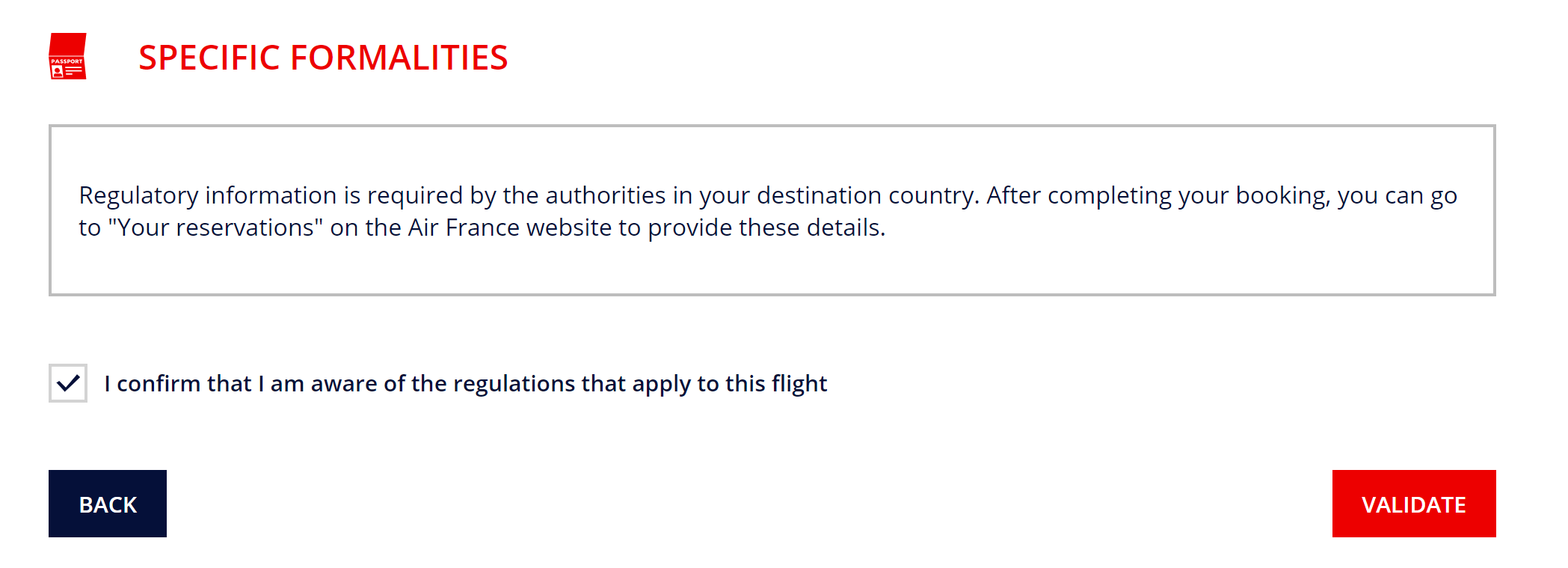Click the quoted "Your reservations" text
This screenshot has height=568, width=1568.
tap(215, 227)
